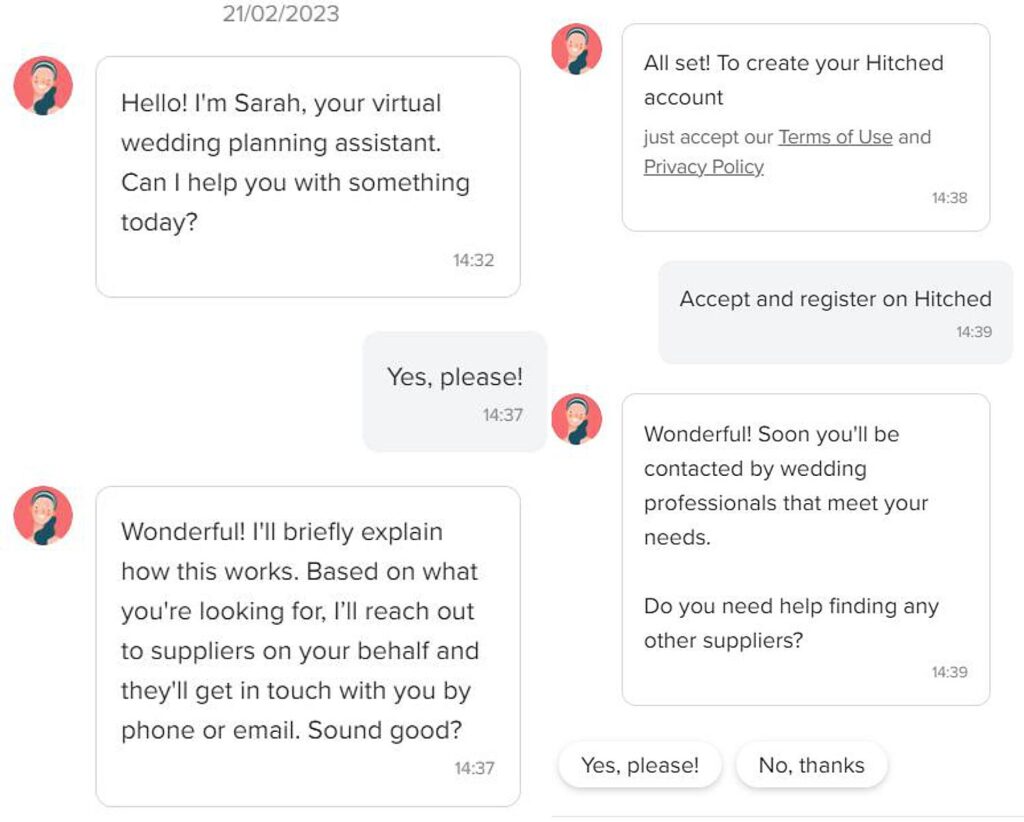This screenshot has height=822, width=1024.
Task: Choose the 'No, thanks' quick reply button
Action: 811,766
